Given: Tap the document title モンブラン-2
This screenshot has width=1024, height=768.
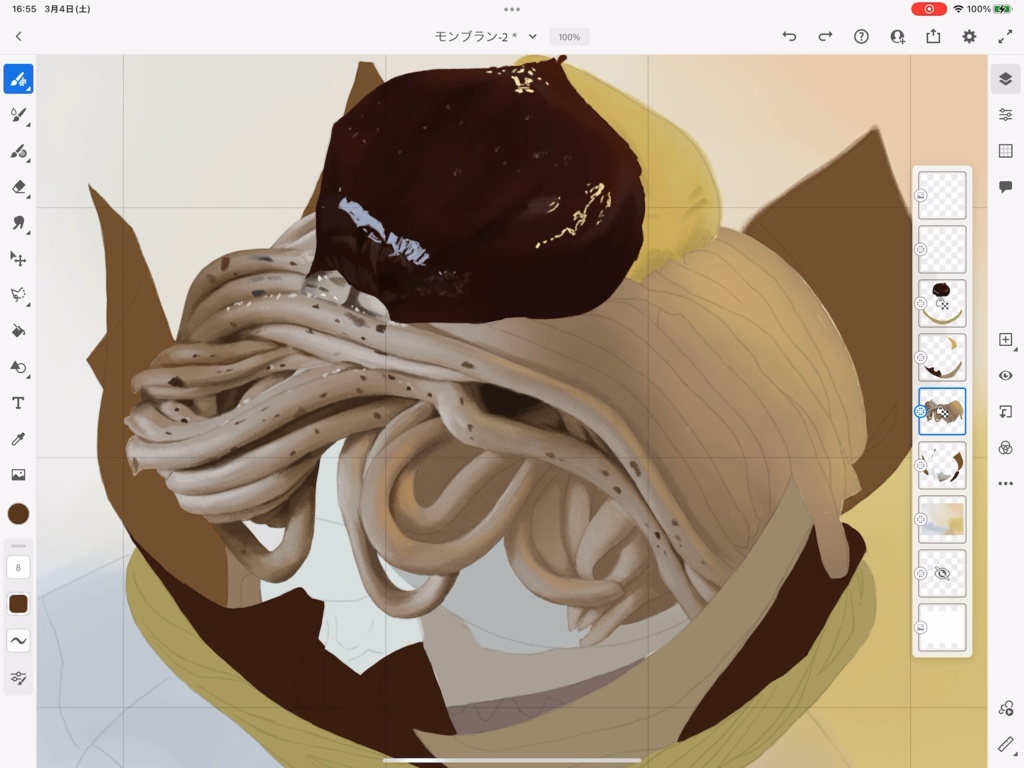Looking at the screenshot, I should pyautogui.click(x=476, y=37).
